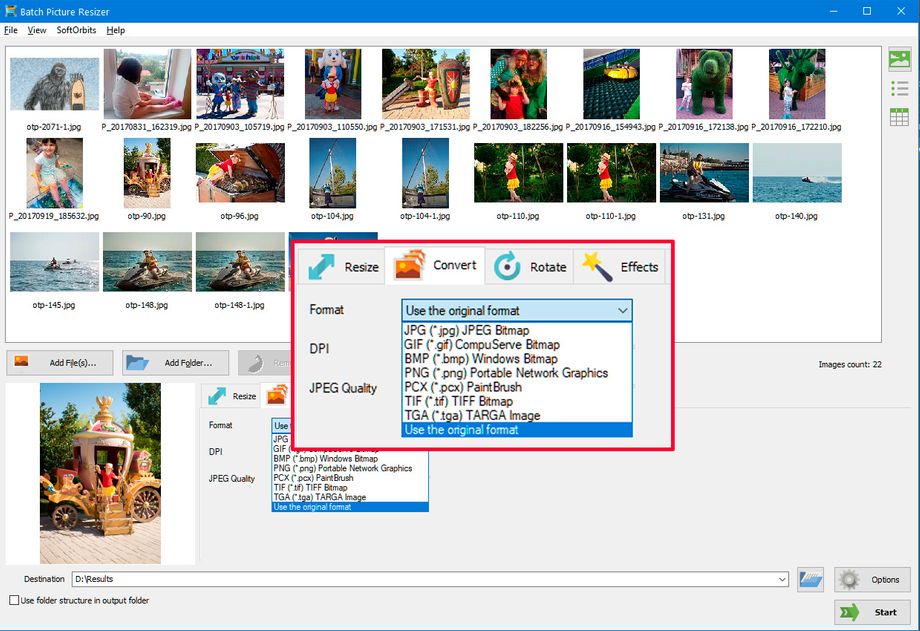
Task: Open the View menu
Action: (37, 30)
